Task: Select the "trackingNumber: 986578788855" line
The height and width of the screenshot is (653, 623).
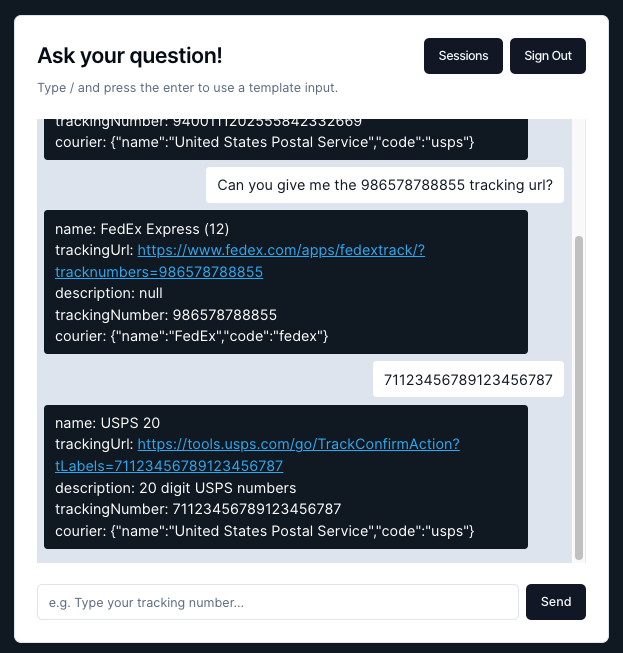Action: [166, 314]
